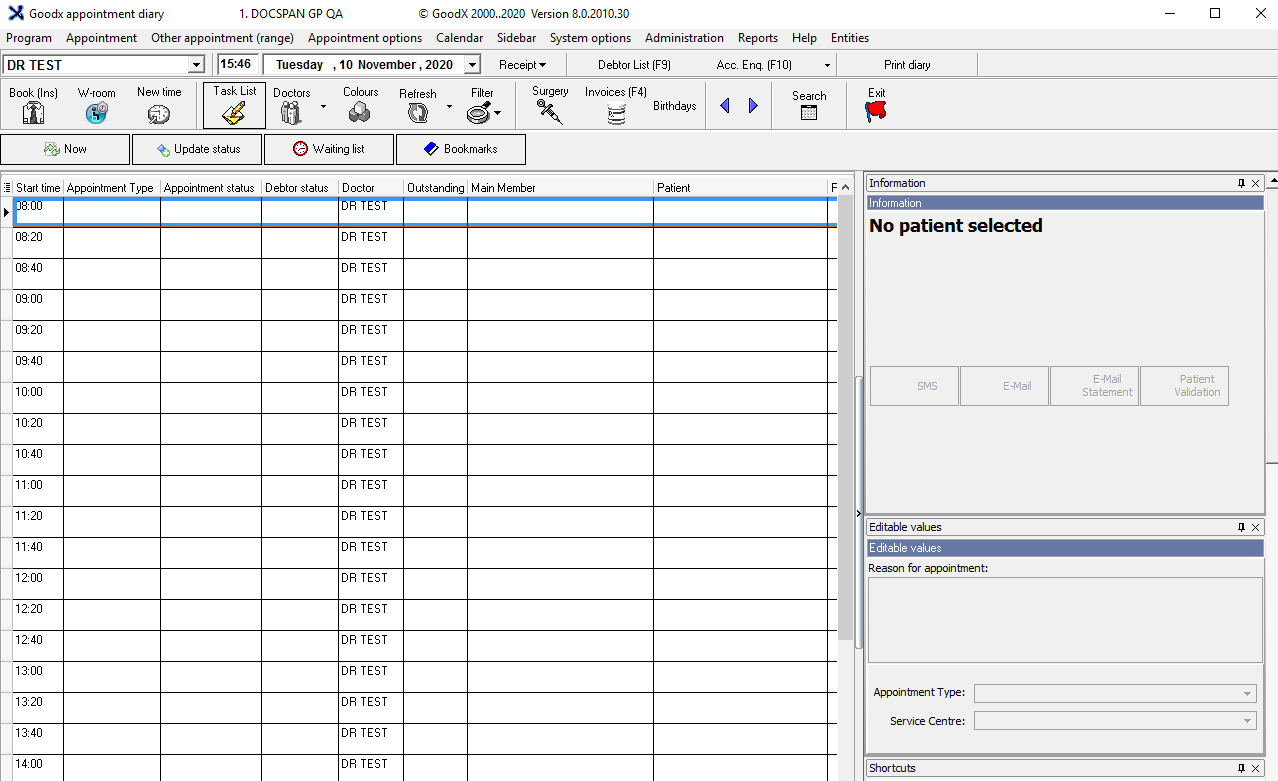Go to previous day with left arrow

725,106
